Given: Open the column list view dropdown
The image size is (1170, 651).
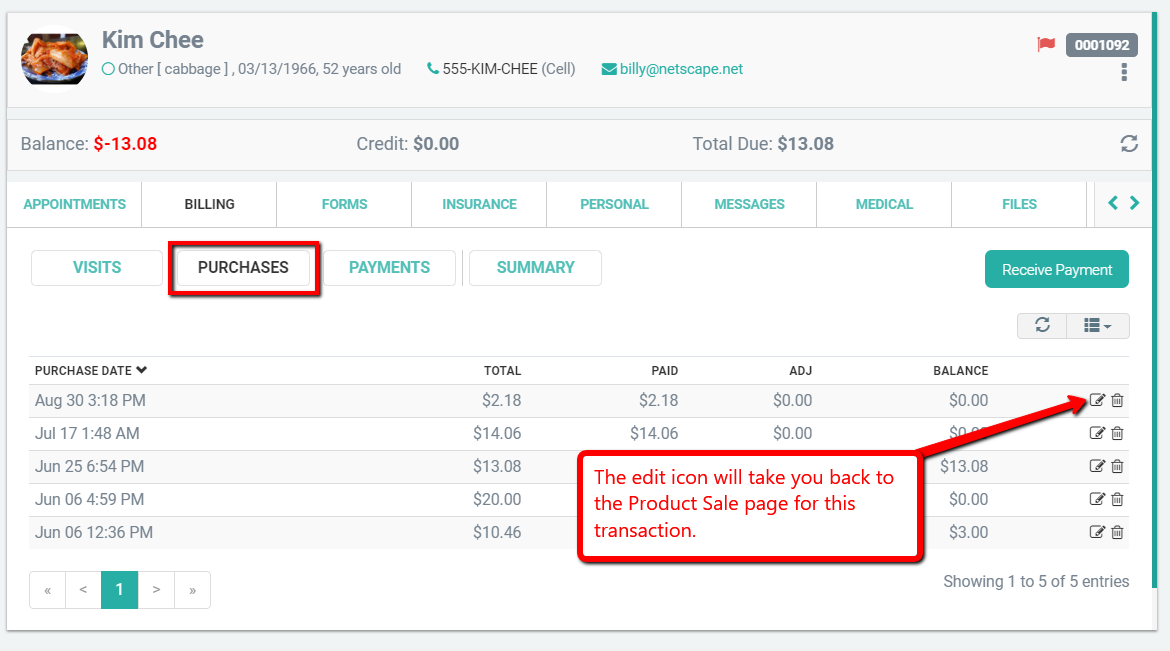Looking at the screenshot, I should tap(1097, 326).
